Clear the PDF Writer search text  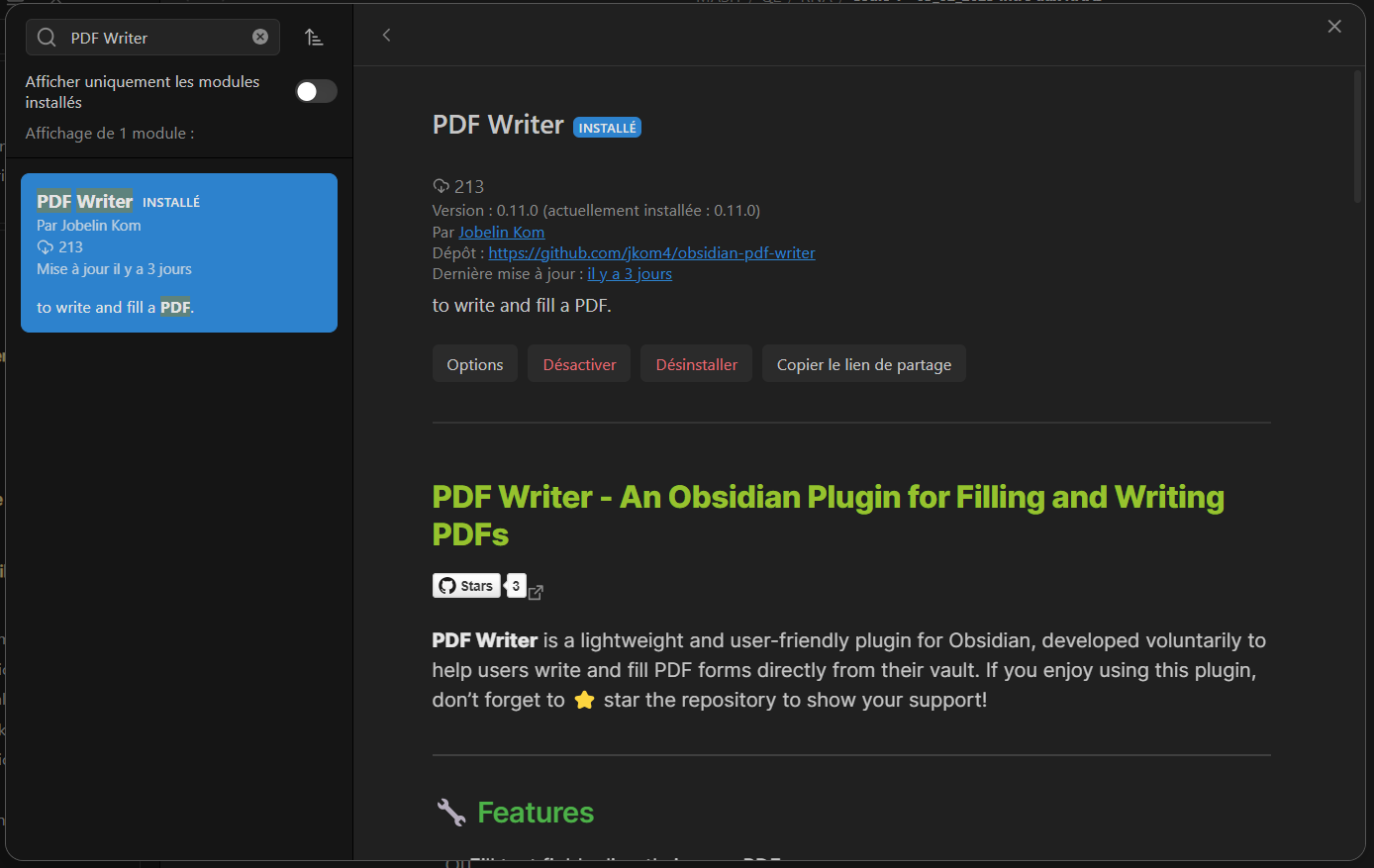pos(260,37)
